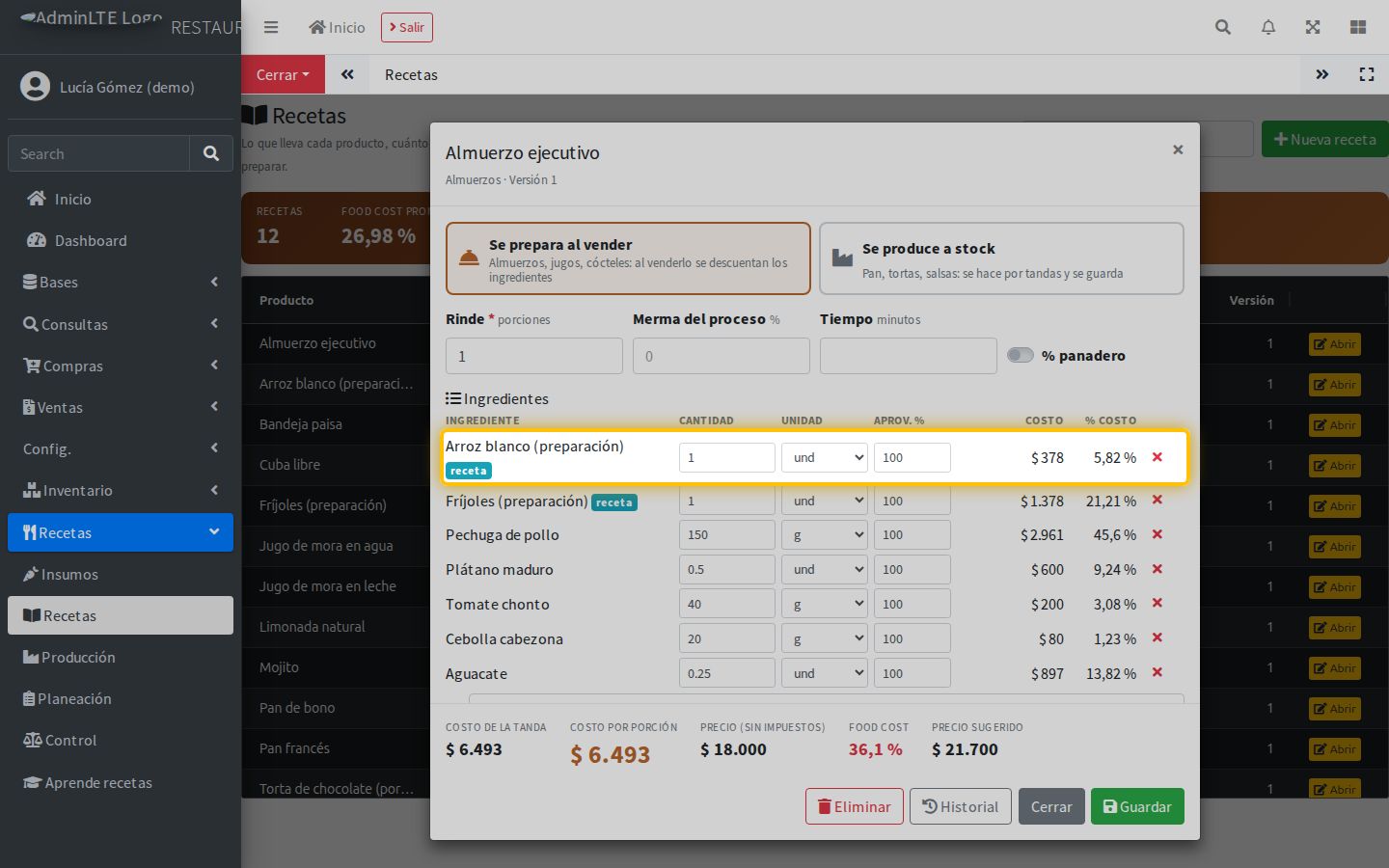Click the gray Cerrar button in dialog
The width and height of the screenshot is (1389, 868).
(1051, 806)
